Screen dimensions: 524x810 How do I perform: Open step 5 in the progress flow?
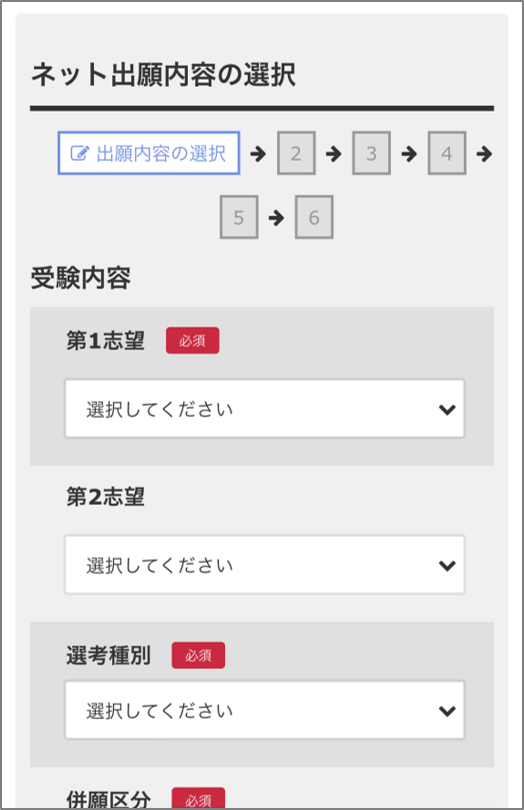point(239,217)
